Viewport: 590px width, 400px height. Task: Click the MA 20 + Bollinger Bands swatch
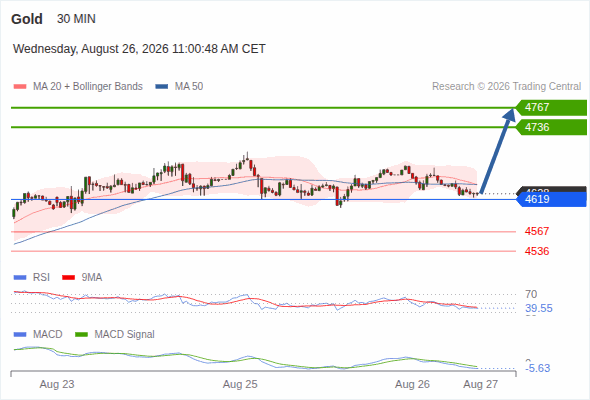(x=20, y=87)
